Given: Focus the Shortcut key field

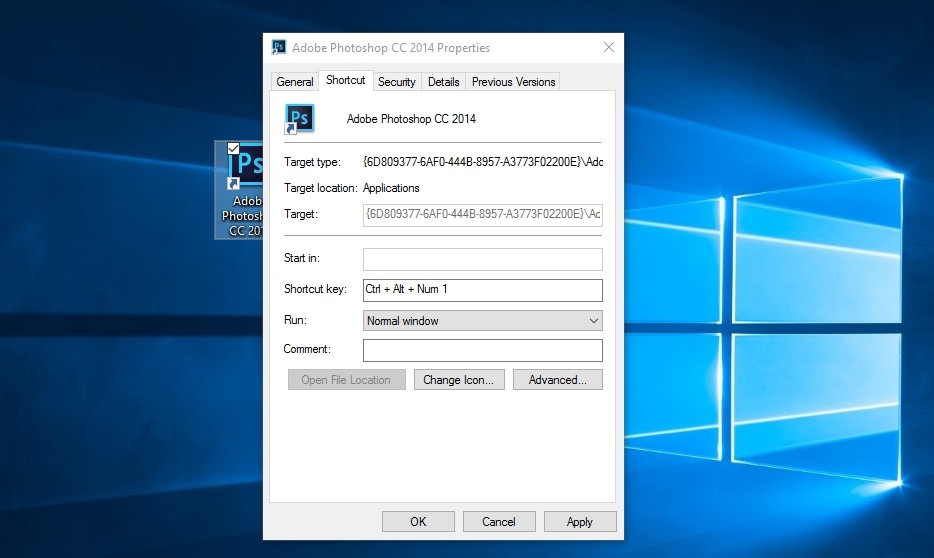Looking at the screenshot, I should 482,290.
